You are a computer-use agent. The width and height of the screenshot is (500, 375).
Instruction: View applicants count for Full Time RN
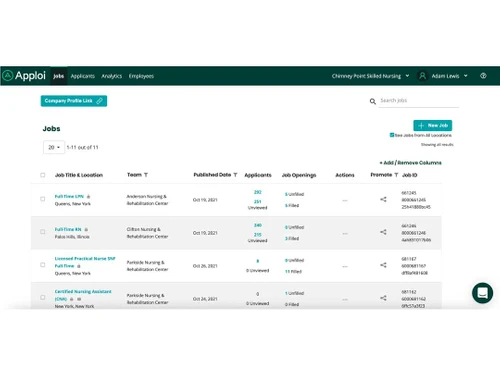click(x=258, y=225)
